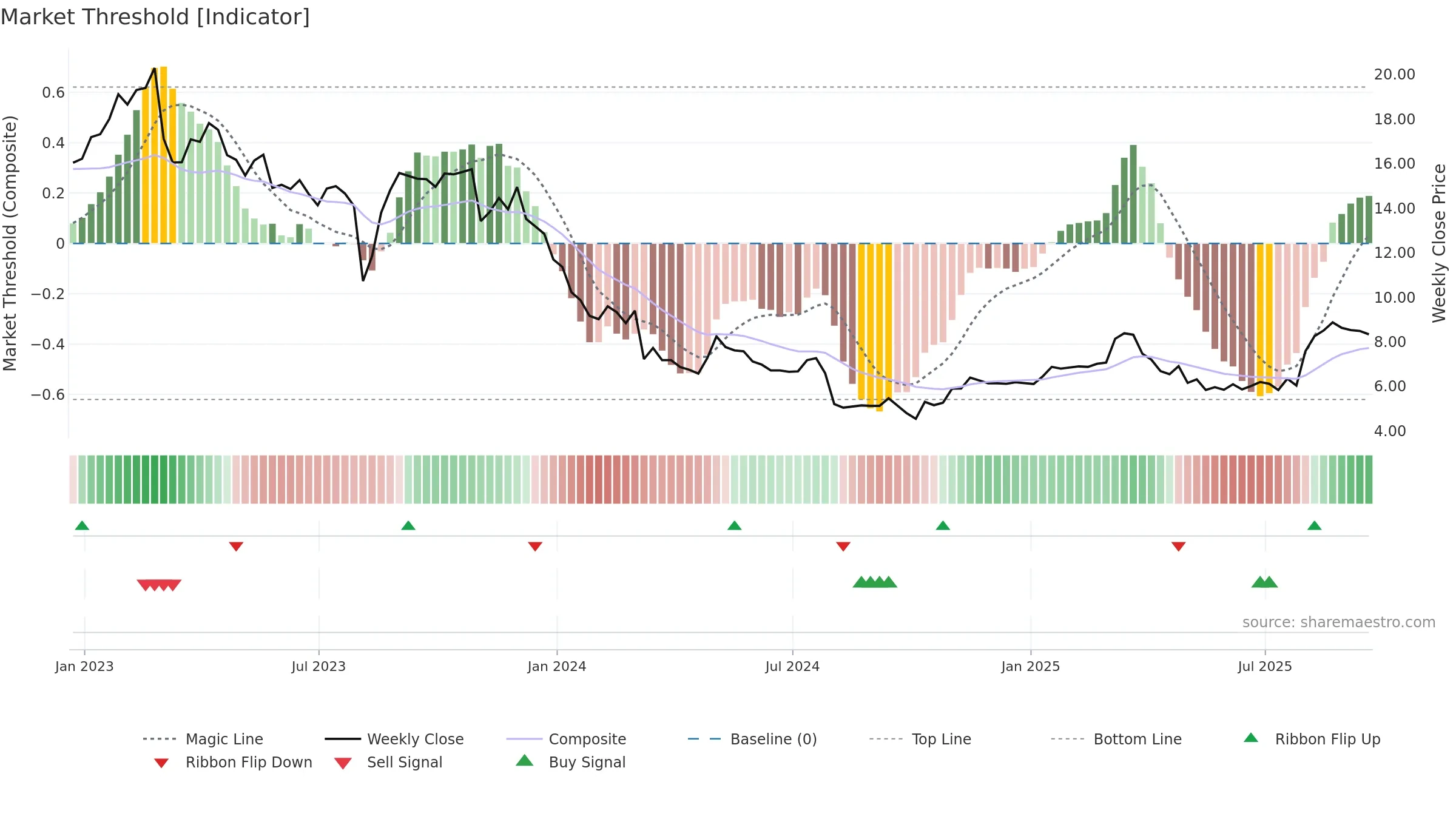This screenshot has height=819, width=1456.
Task: Click the red ribbon flip-down triangle near April 2023
Action: 236,547
